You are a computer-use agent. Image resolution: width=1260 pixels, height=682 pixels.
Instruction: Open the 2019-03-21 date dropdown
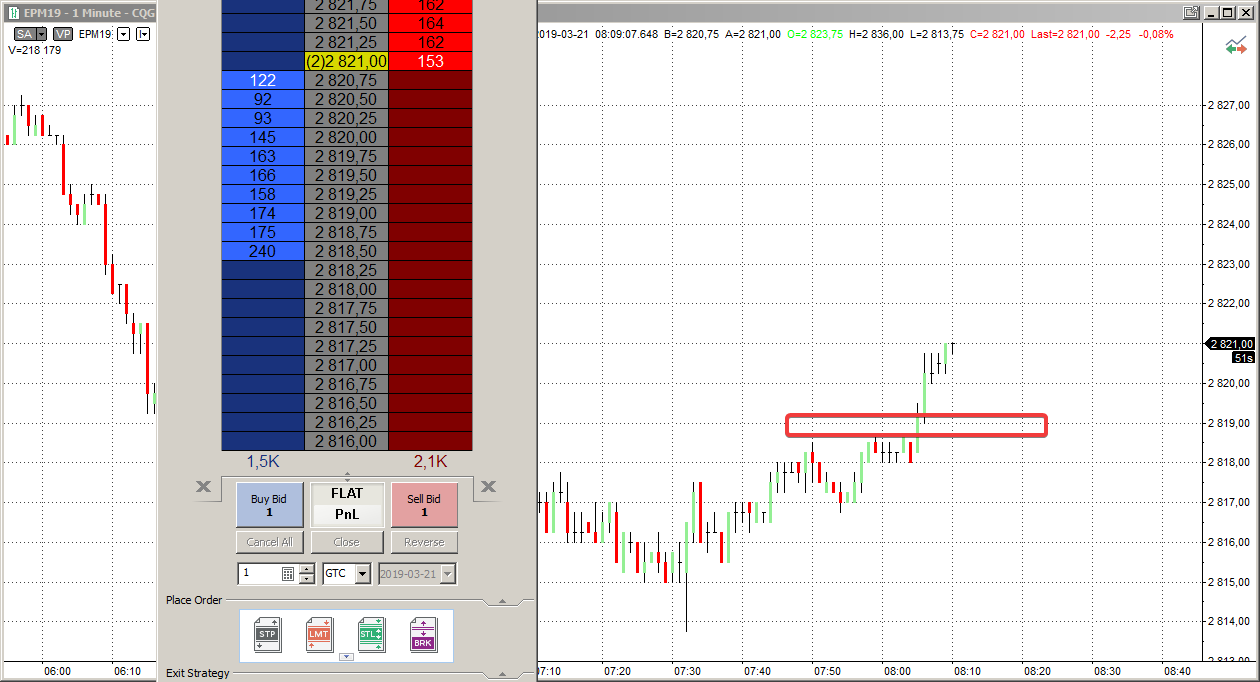click(448, 574)
